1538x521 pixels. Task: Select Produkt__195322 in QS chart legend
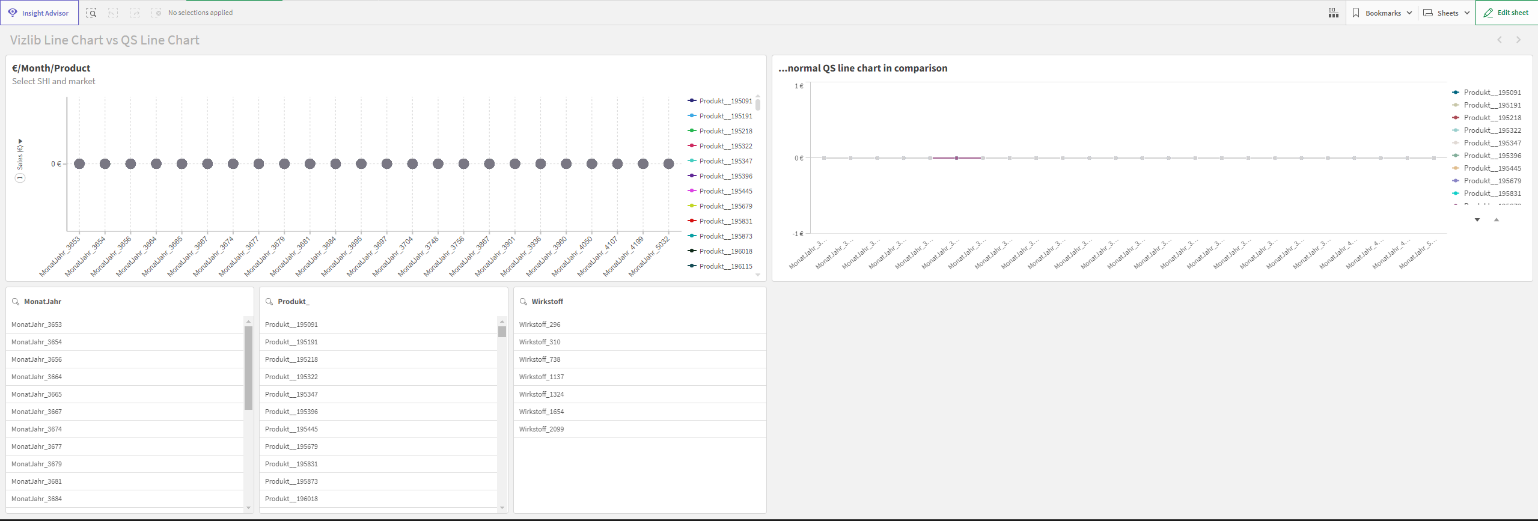1486,130
